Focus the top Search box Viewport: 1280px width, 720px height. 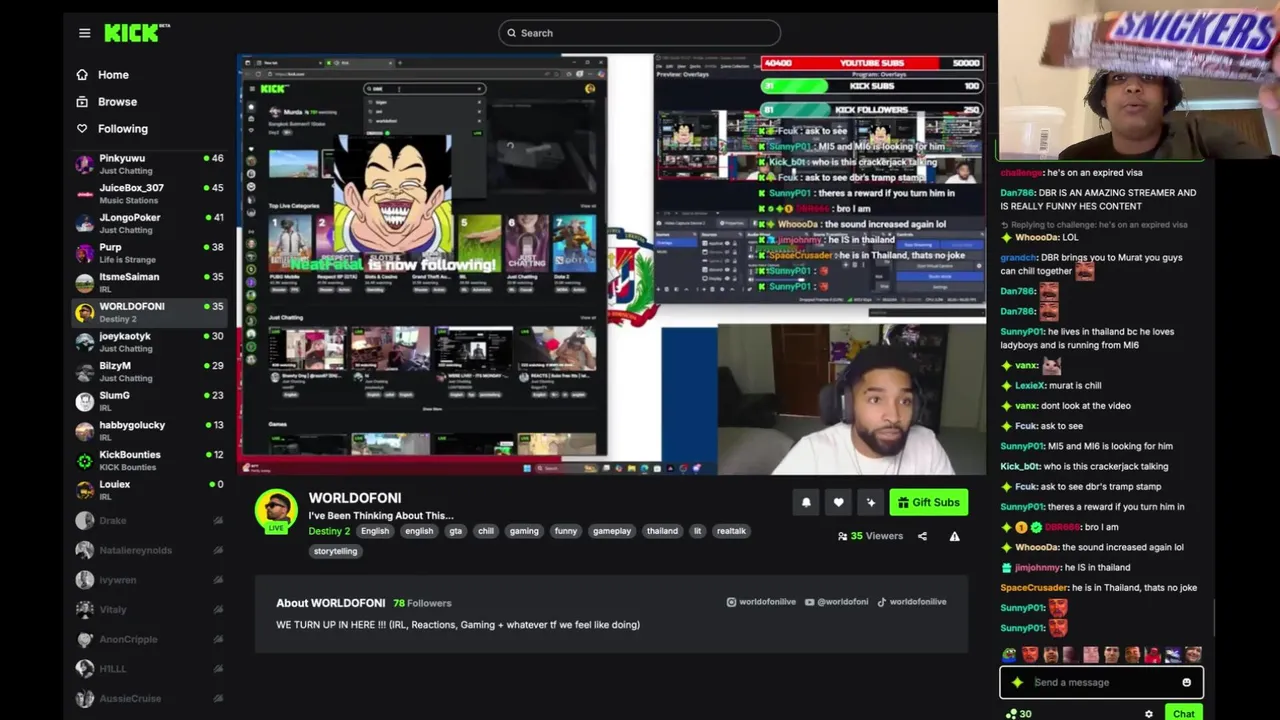[640, 33]
